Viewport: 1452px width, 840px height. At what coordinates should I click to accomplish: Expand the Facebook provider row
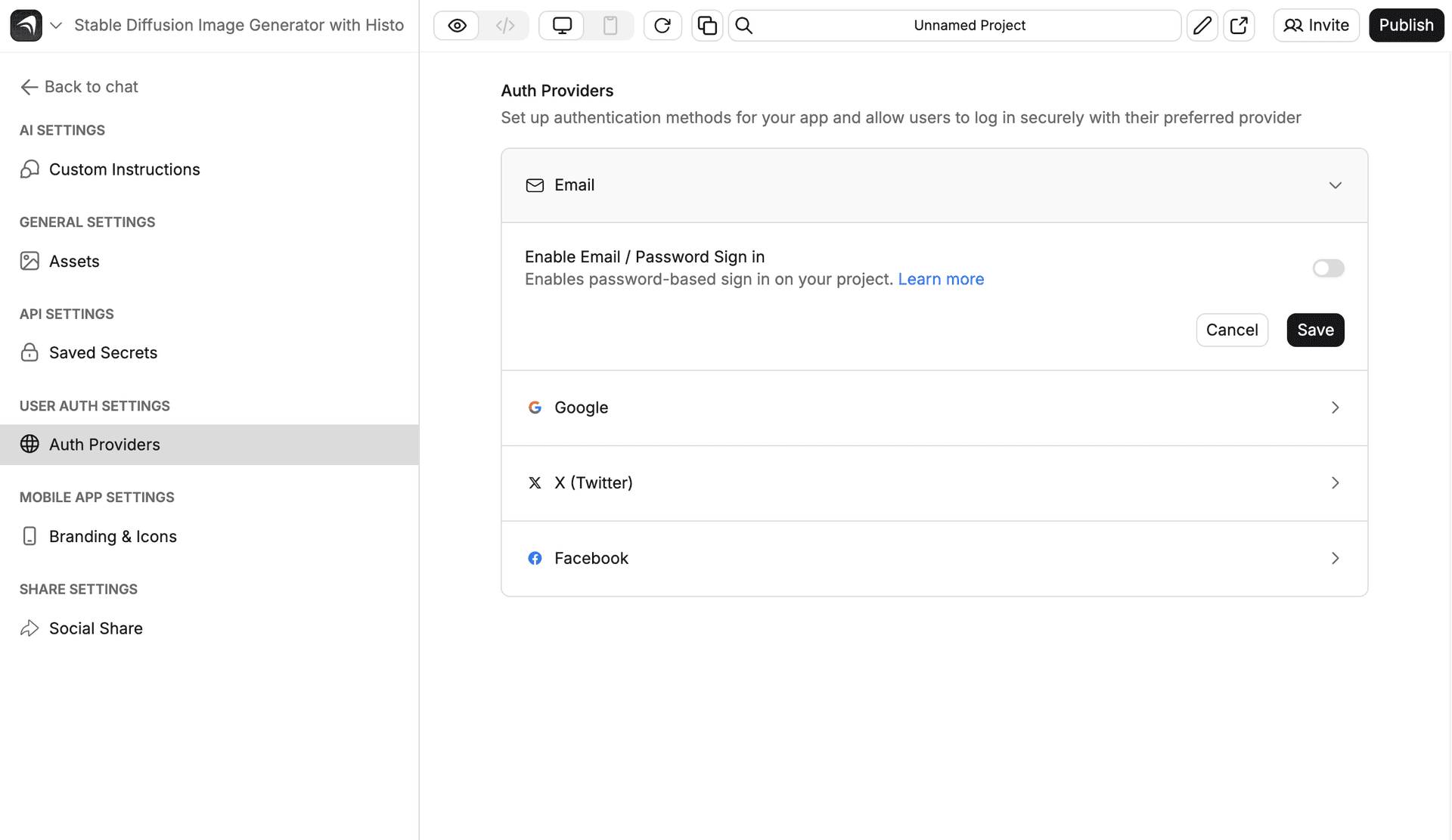point(1335,558)
